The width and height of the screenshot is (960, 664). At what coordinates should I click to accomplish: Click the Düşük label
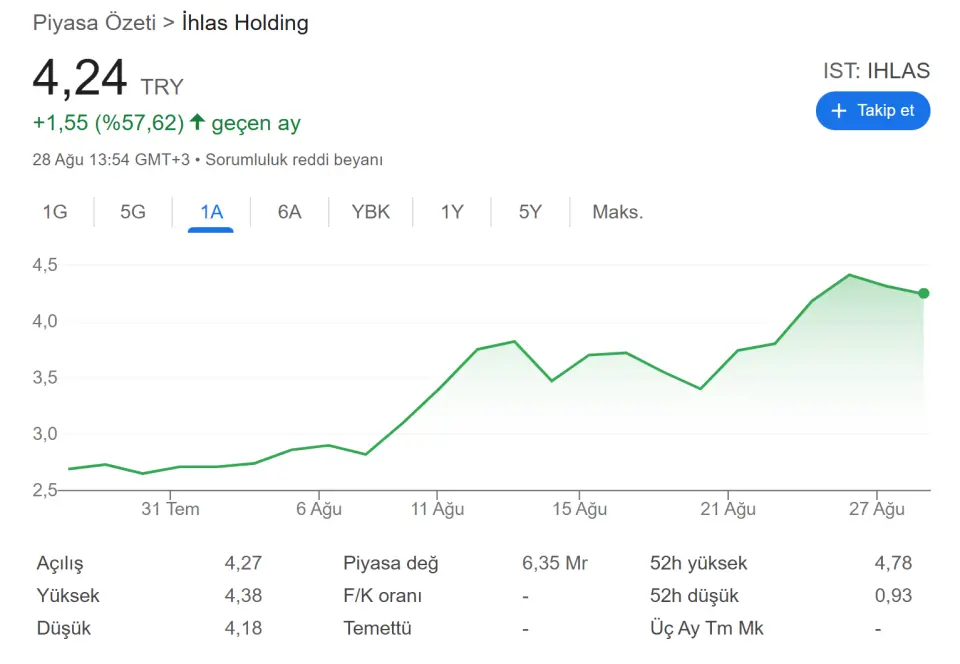64,629
